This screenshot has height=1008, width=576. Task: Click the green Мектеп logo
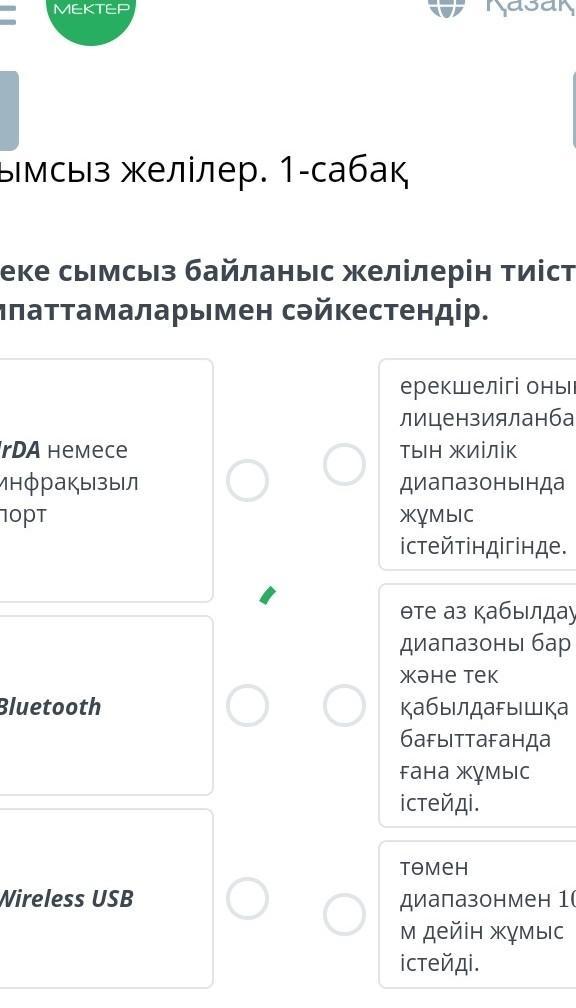(x=91, y=16)
